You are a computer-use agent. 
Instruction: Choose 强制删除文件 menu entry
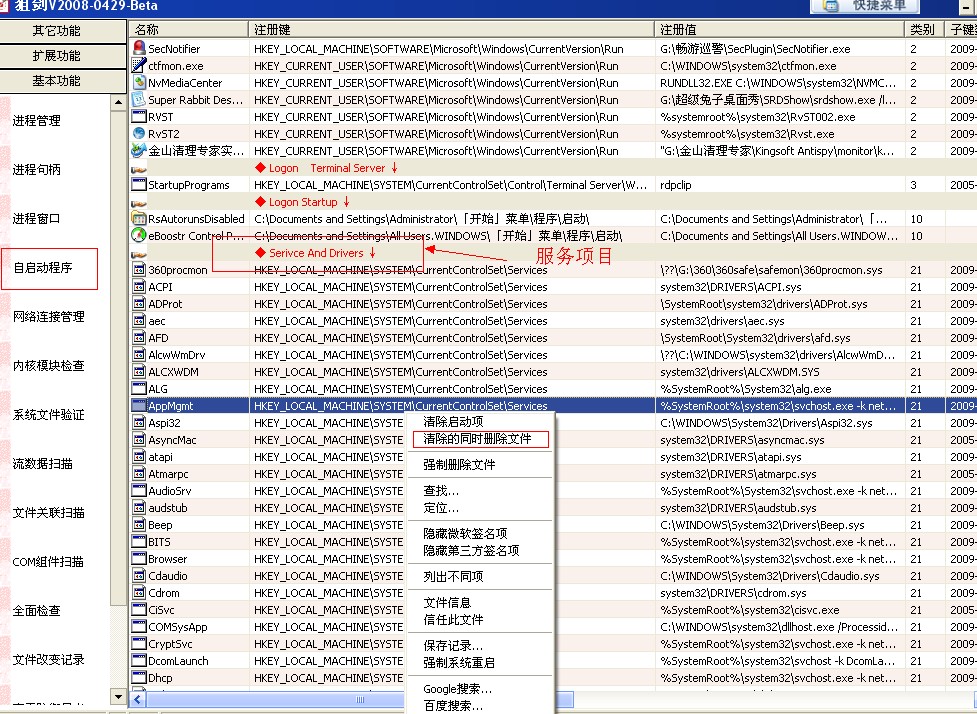point(459,464)
